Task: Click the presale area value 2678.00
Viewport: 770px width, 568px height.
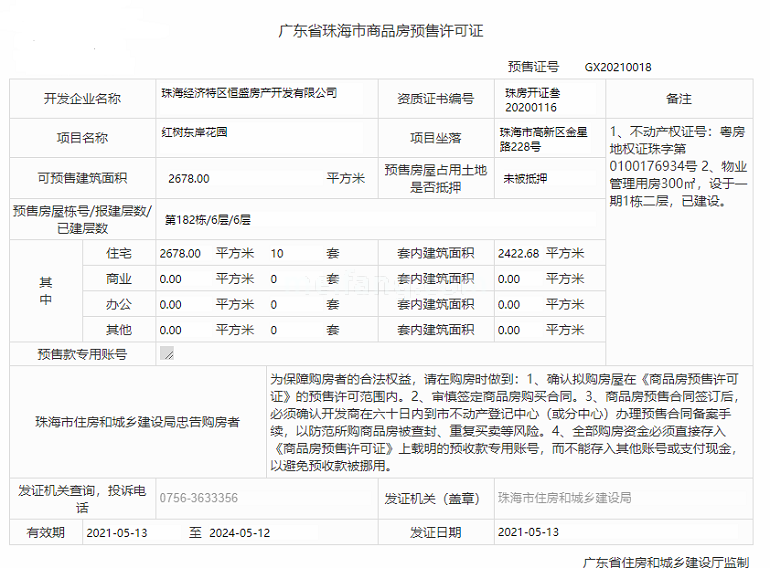Action: point(189,179)
